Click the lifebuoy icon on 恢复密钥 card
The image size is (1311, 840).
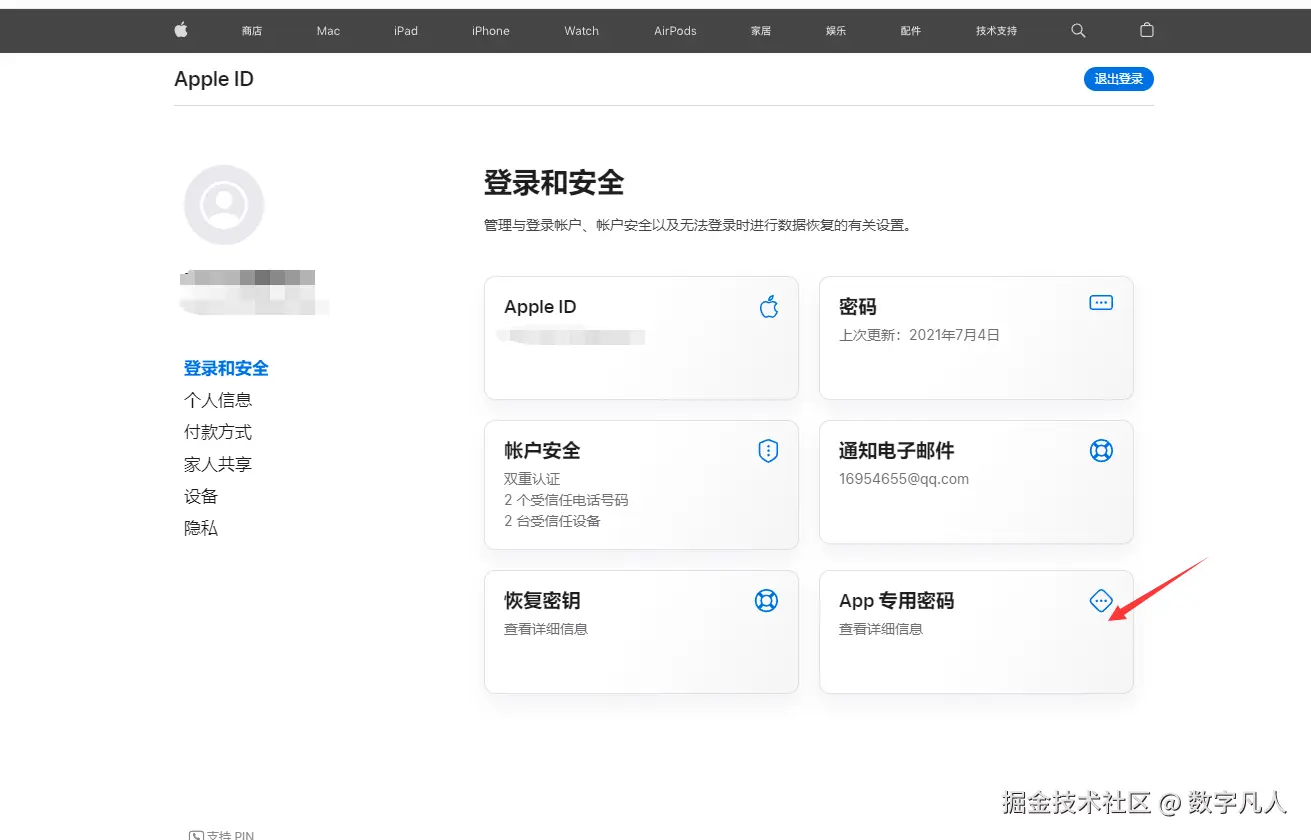(766, 601)
